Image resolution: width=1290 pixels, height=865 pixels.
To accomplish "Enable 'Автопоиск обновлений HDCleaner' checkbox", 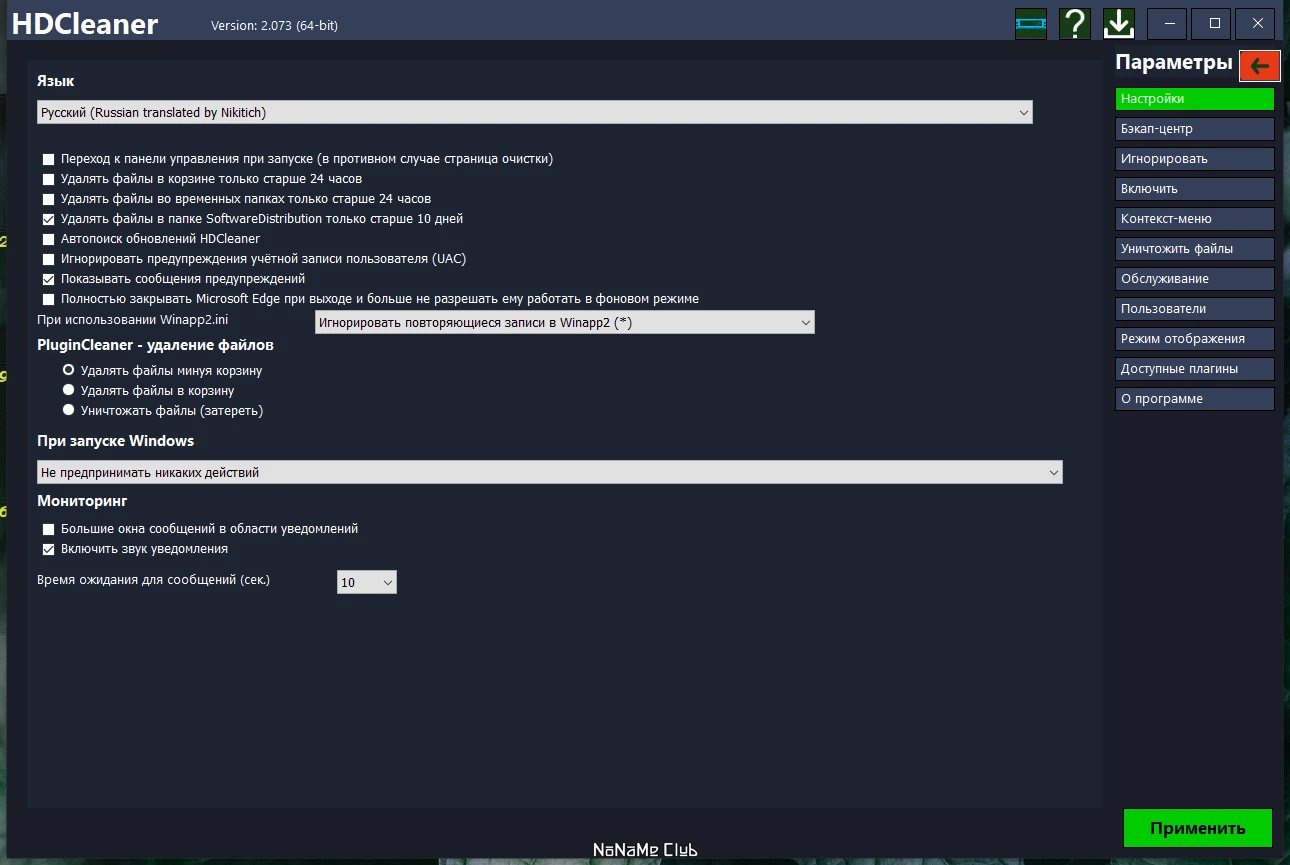I will 49,239.
